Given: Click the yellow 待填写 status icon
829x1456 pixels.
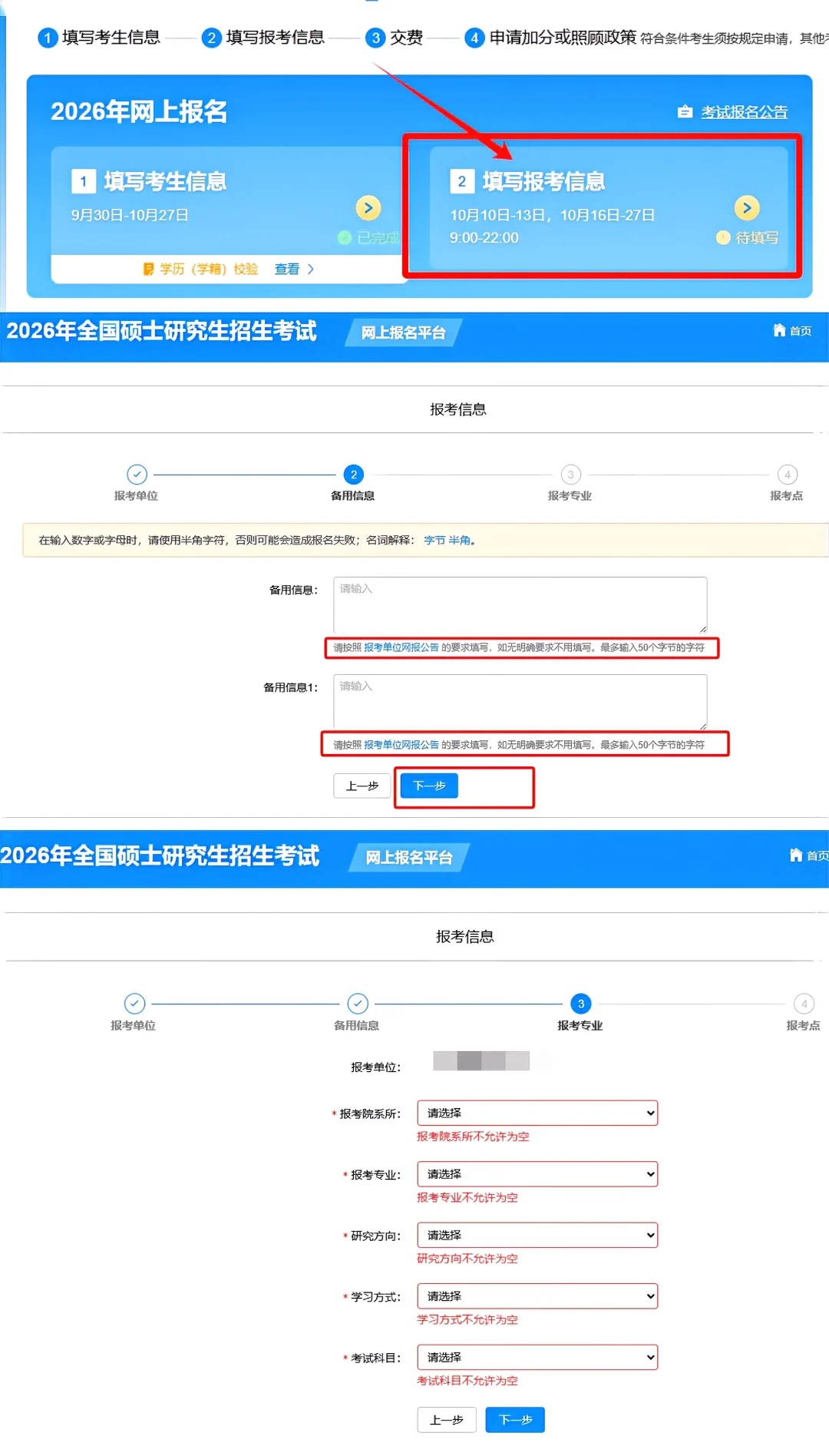Looking at the screenshot, I should coord(723,237).
